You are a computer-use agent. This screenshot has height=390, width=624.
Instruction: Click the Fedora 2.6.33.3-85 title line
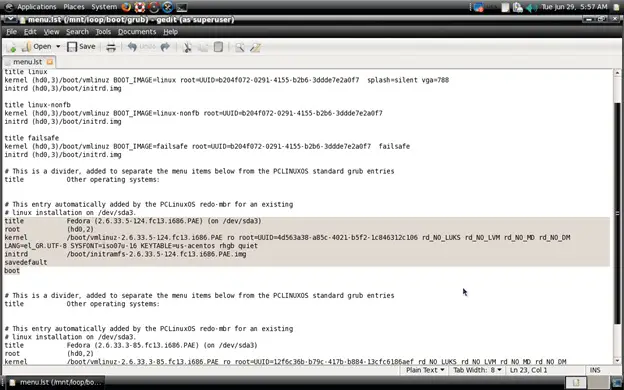pyautogui.click(x=131, y=345)
